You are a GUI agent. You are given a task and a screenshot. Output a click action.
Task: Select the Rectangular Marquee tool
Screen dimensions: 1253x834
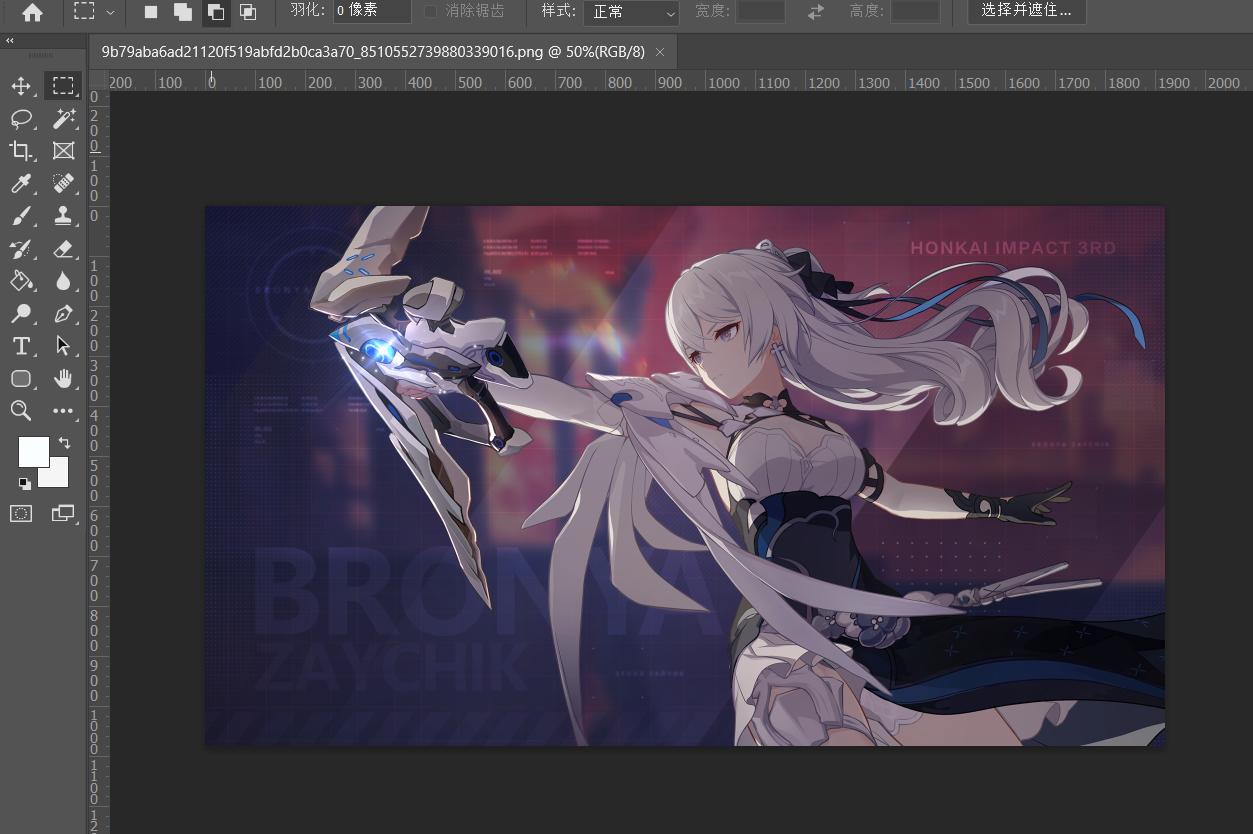point(63,86)
